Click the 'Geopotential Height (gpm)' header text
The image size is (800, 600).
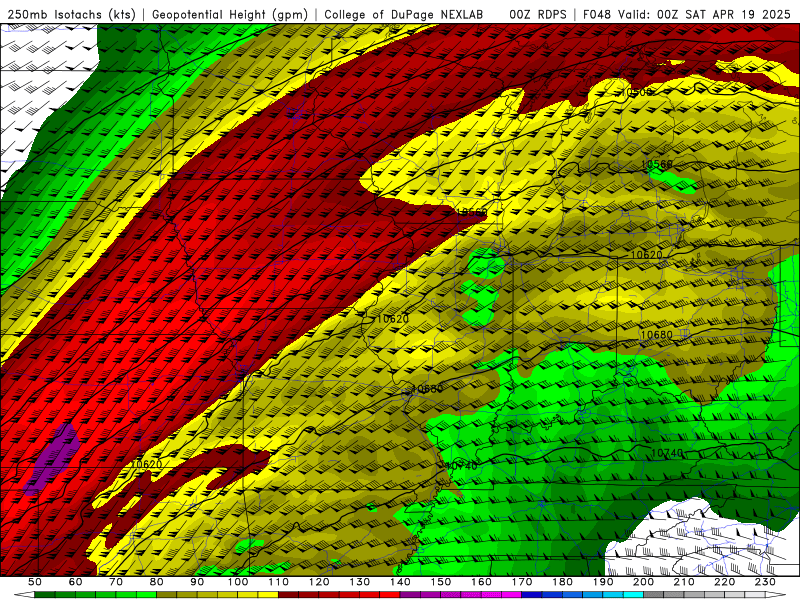(230, 15)
